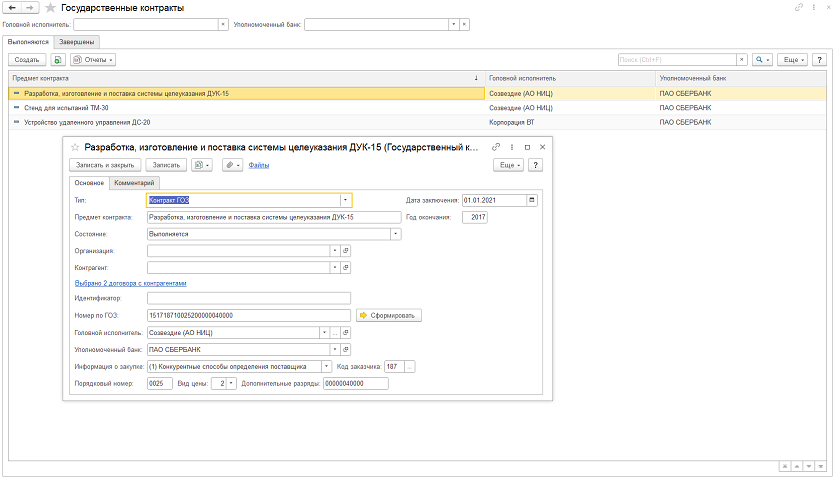Viewport: 836px width, 480px height.
Task: Click the favorites star next to the Государственные контракты title
Action: coord(50,7)
